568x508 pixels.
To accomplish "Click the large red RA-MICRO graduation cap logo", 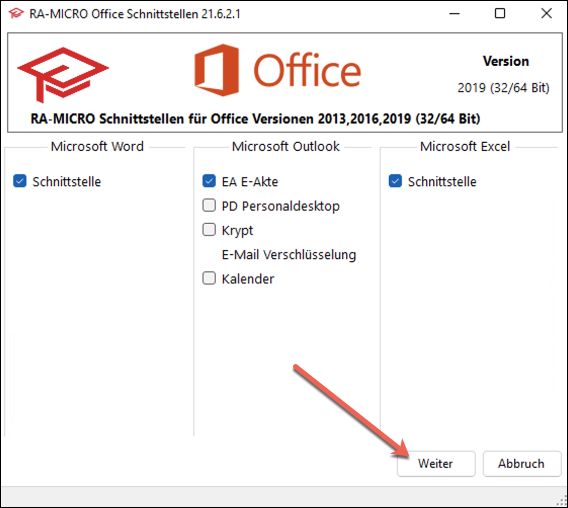I will coord(63,74).
